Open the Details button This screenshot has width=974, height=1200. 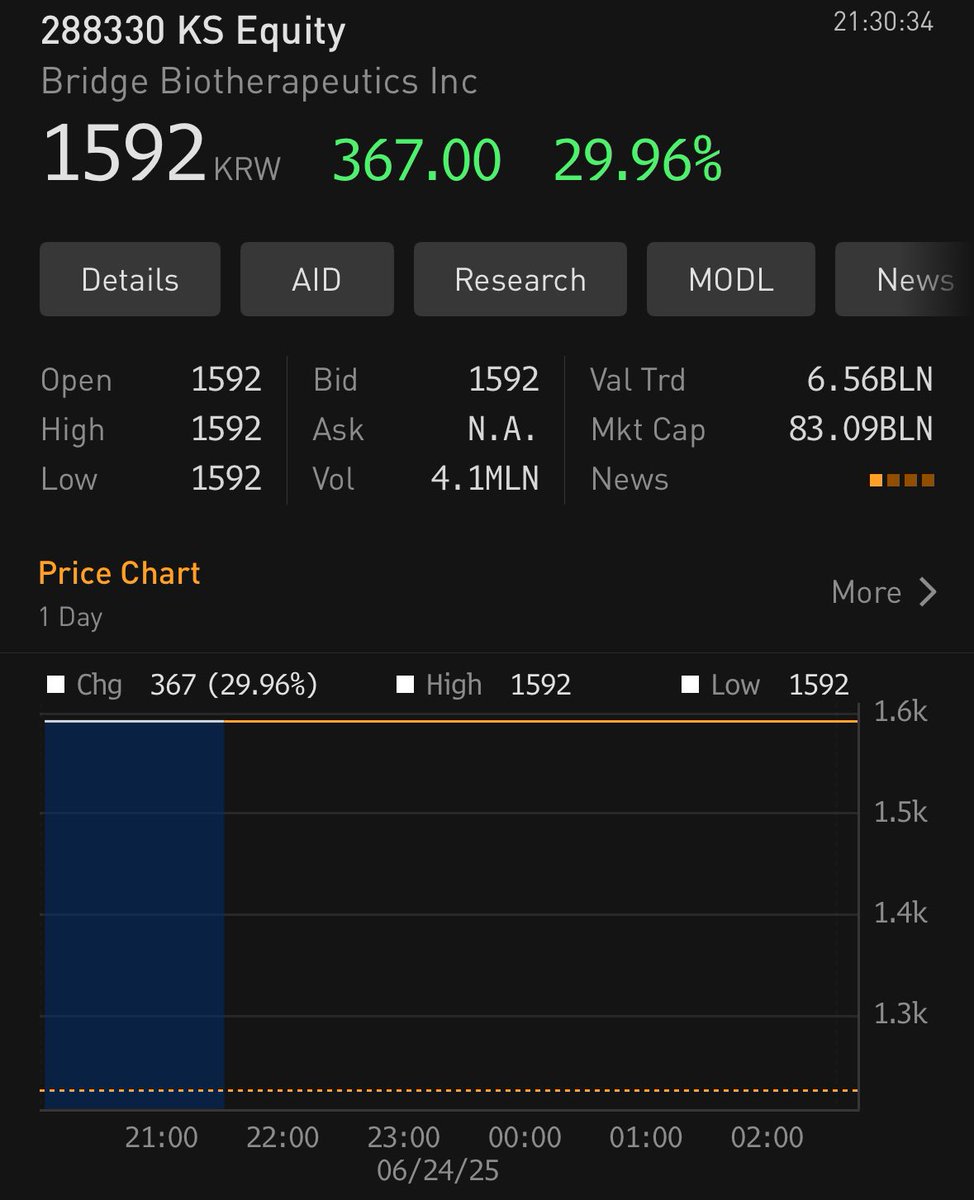coord(130,279)
